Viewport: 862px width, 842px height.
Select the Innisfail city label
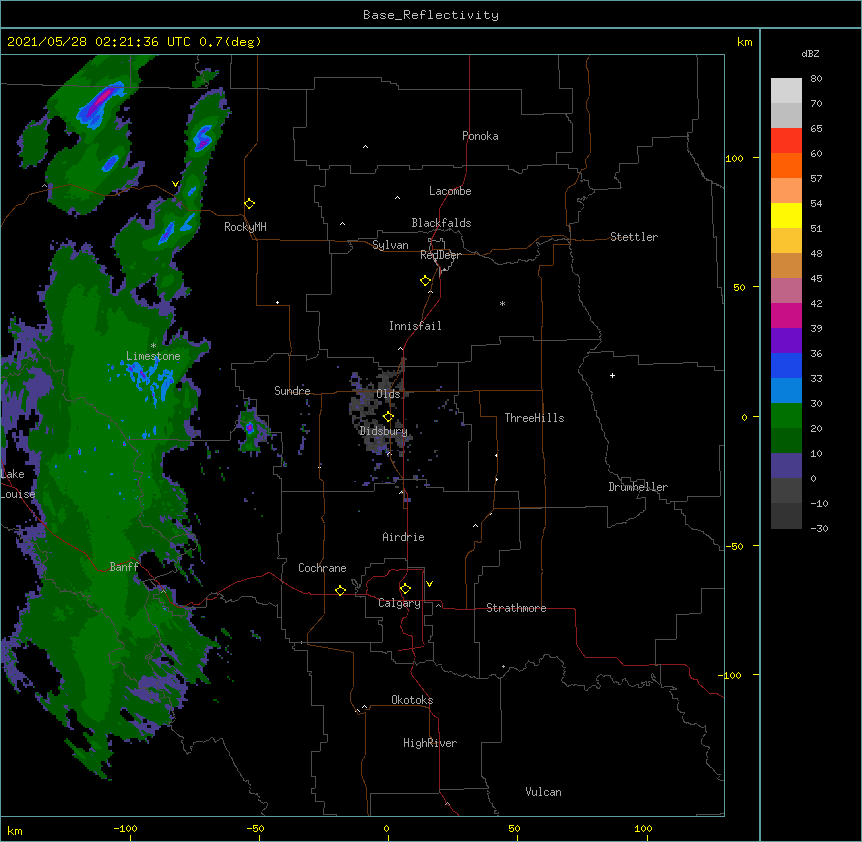click(415, 326)
